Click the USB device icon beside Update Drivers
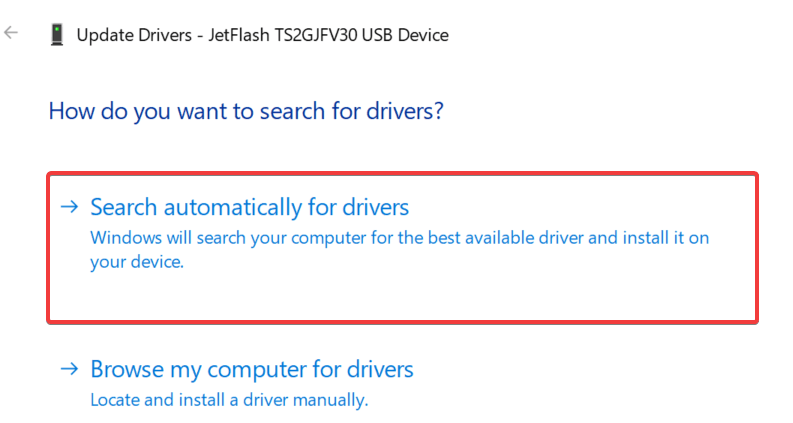 click(x=57, y=35)
